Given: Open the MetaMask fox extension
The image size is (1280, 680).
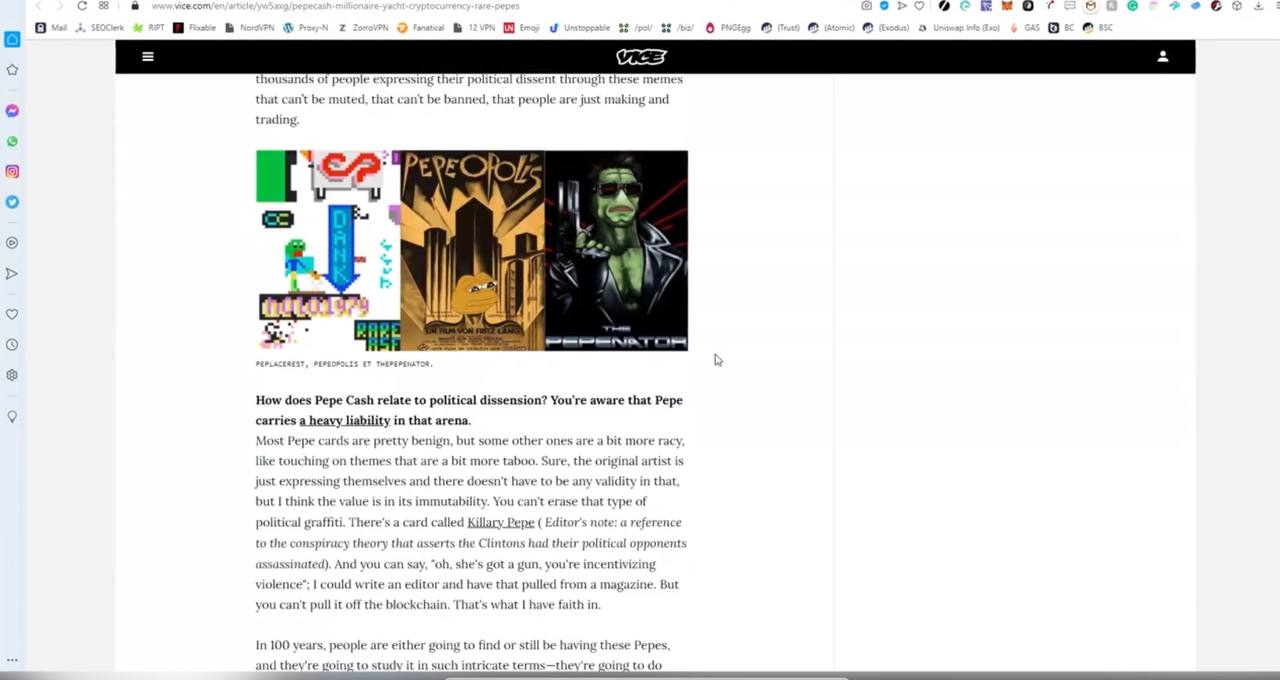Looking at the screenshot, I should [x=1007, y=6].
